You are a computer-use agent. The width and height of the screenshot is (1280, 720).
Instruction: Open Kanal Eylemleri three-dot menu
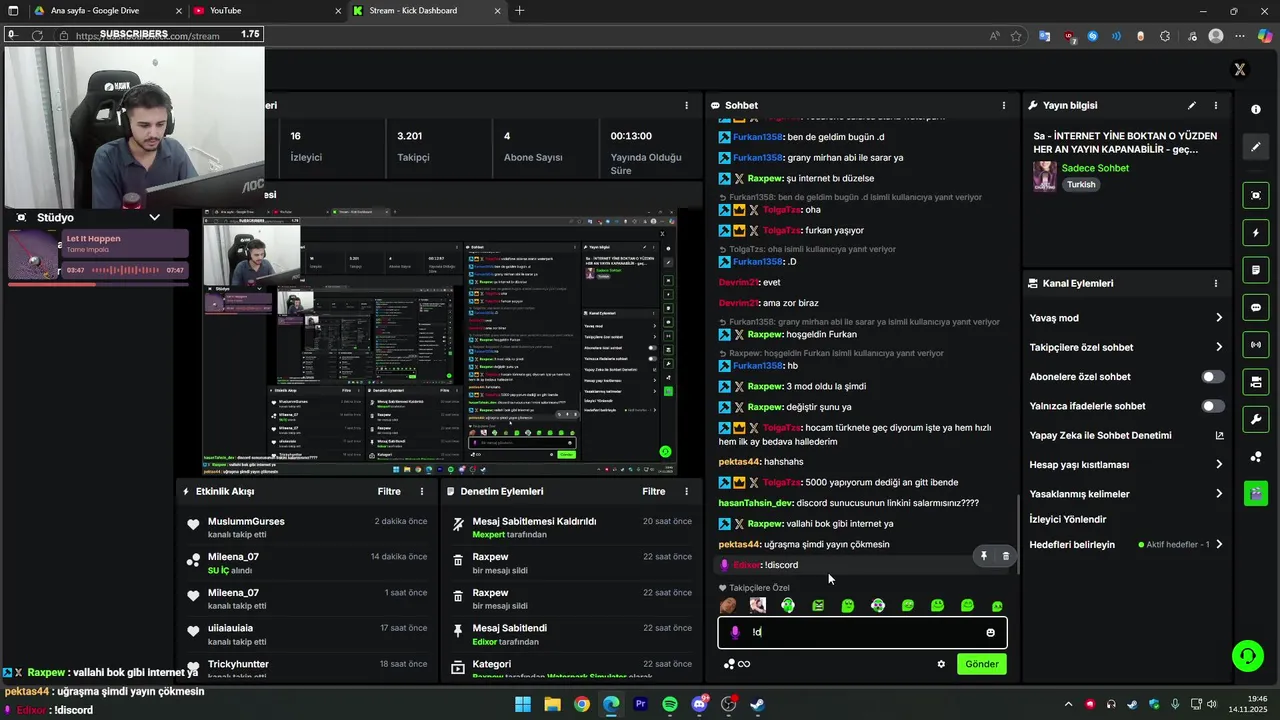(1216, 283)
